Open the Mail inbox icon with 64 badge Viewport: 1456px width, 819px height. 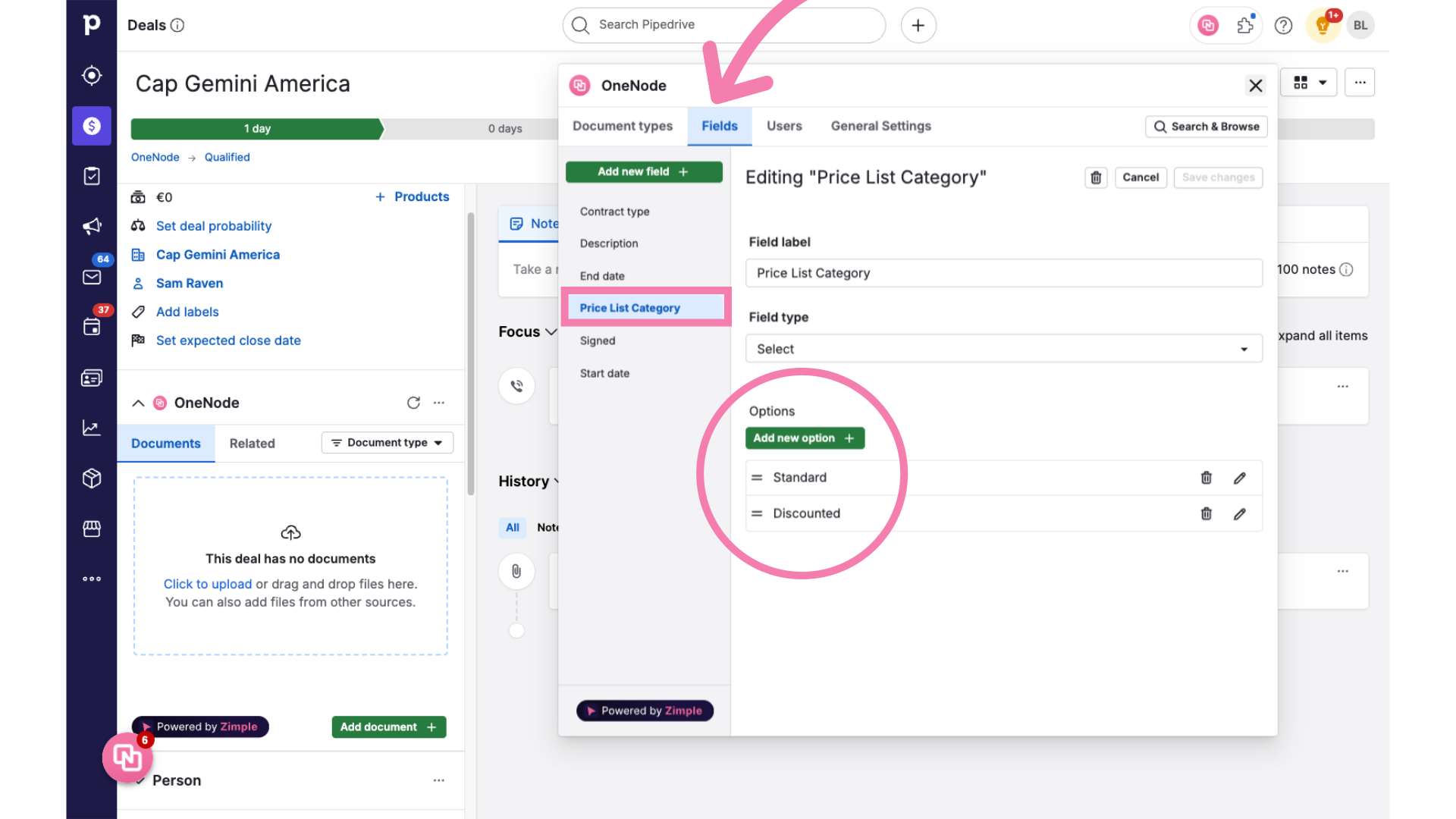[x=92, y=277]
